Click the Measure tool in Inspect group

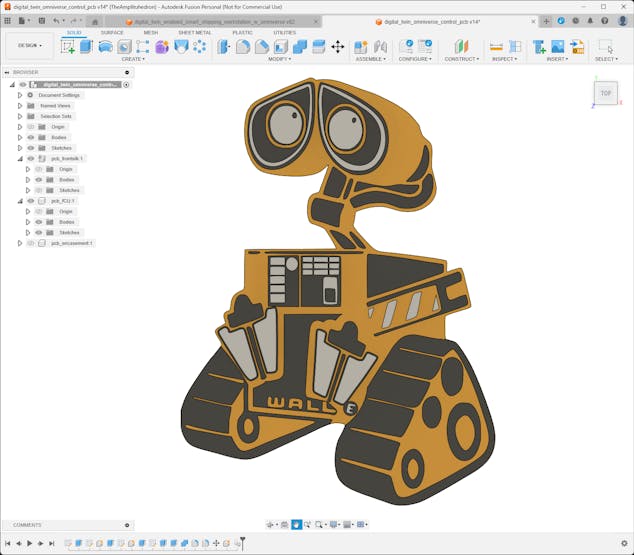tap(497, 46)
